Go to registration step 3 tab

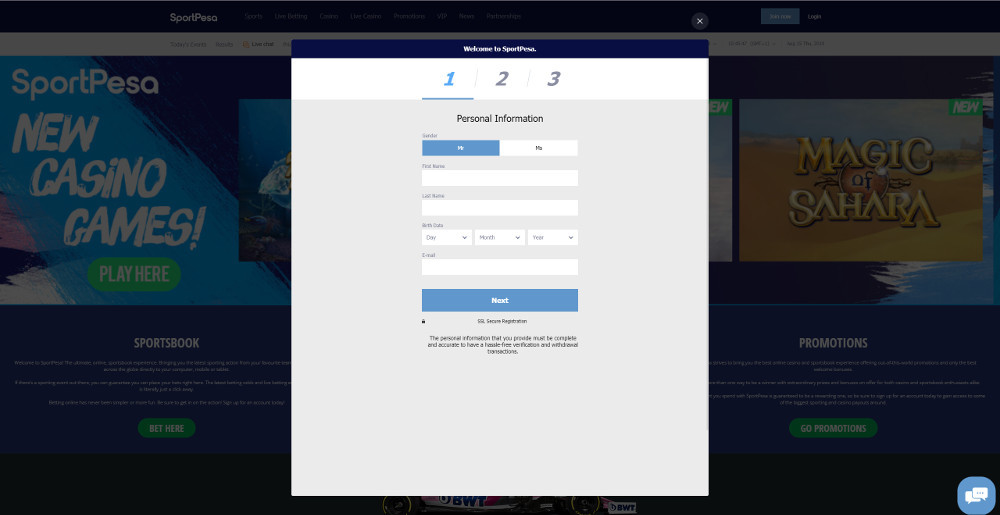553,79
